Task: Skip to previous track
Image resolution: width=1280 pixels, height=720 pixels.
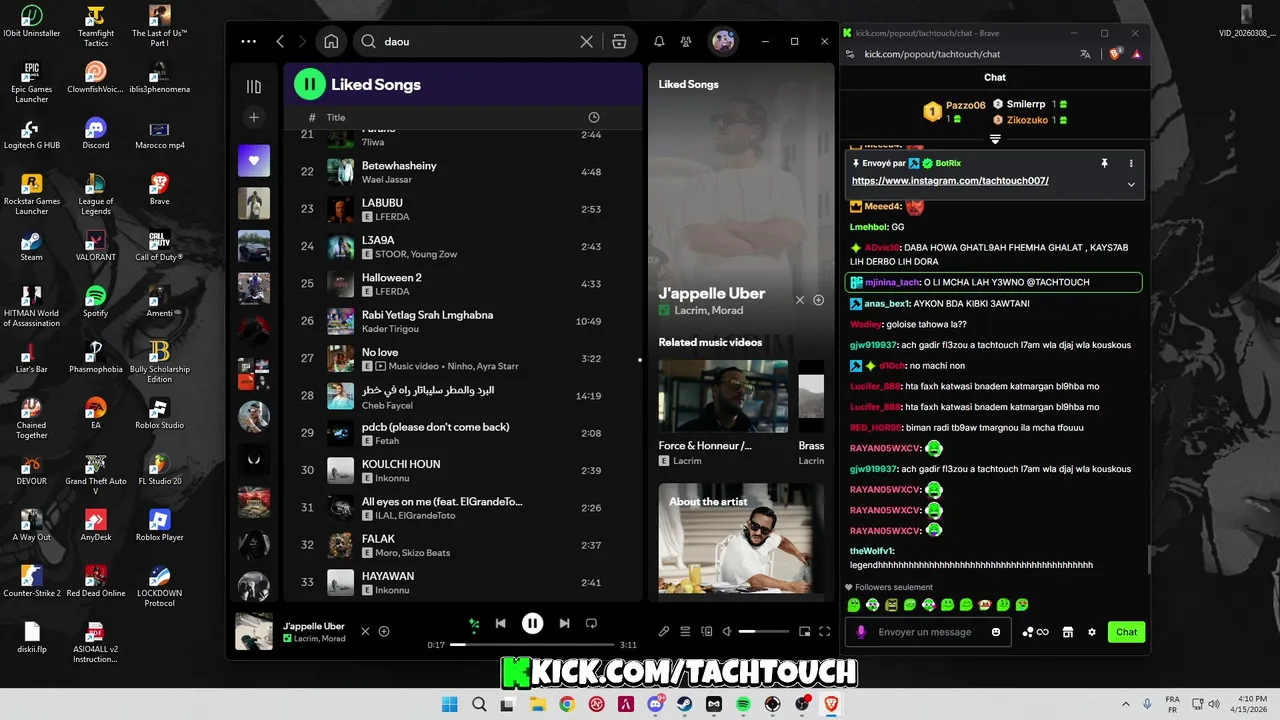Action: tap(501, 623)
